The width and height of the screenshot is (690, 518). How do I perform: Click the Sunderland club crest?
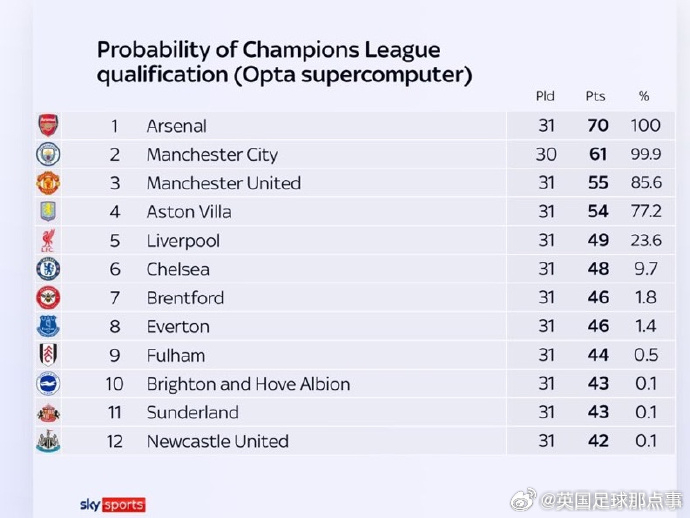[48, 412]
